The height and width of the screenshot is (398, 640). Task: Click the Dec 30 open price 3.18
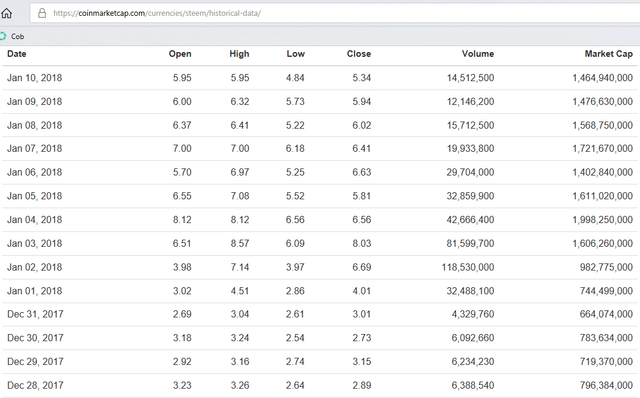point(182,338)
